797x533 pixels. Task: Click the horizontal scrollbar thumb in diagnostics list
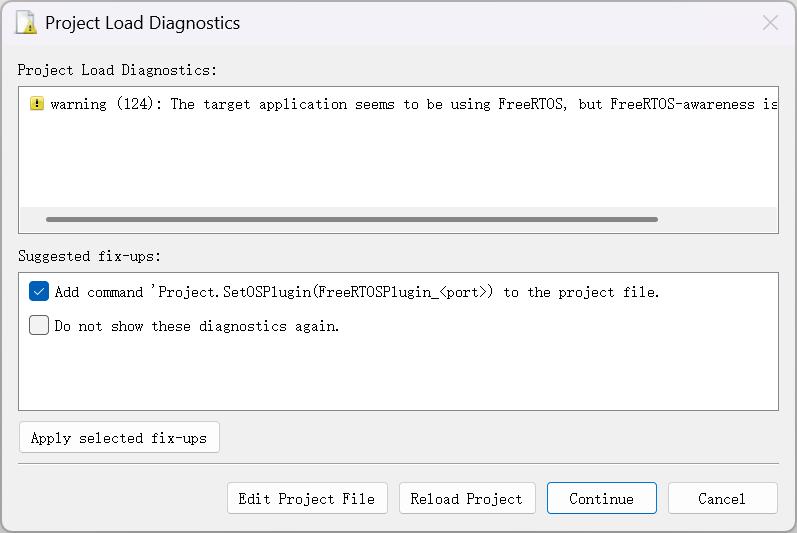click(352, 220)
